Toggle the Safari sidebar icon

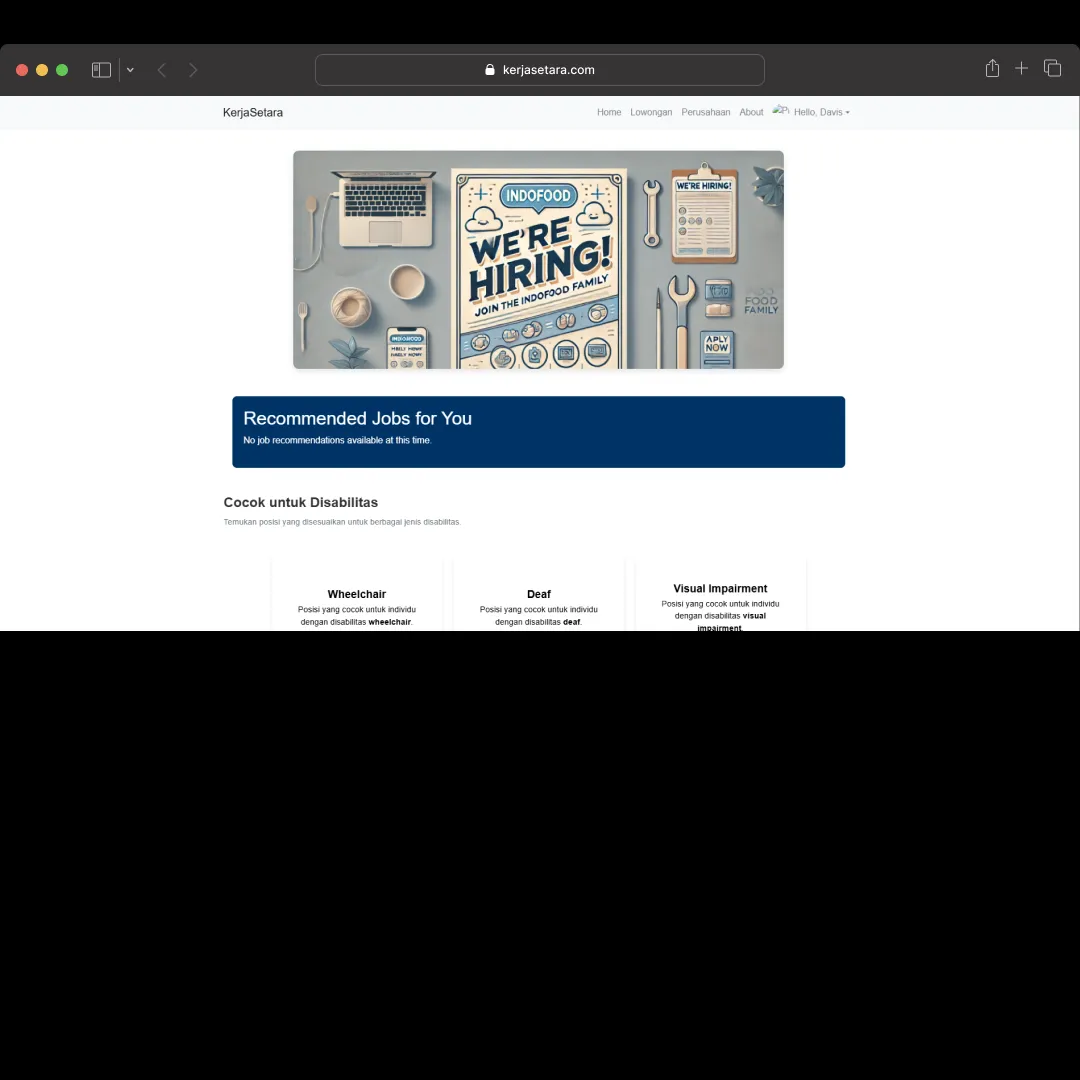click(101, 70)
